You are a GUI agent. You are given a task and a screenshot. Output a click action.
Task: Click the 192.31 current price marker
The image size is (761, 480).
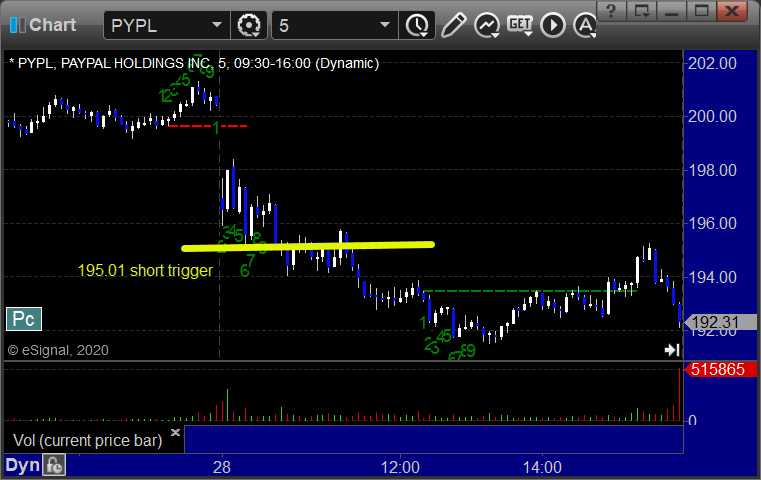pyautogui.click(x=720, y=322)
